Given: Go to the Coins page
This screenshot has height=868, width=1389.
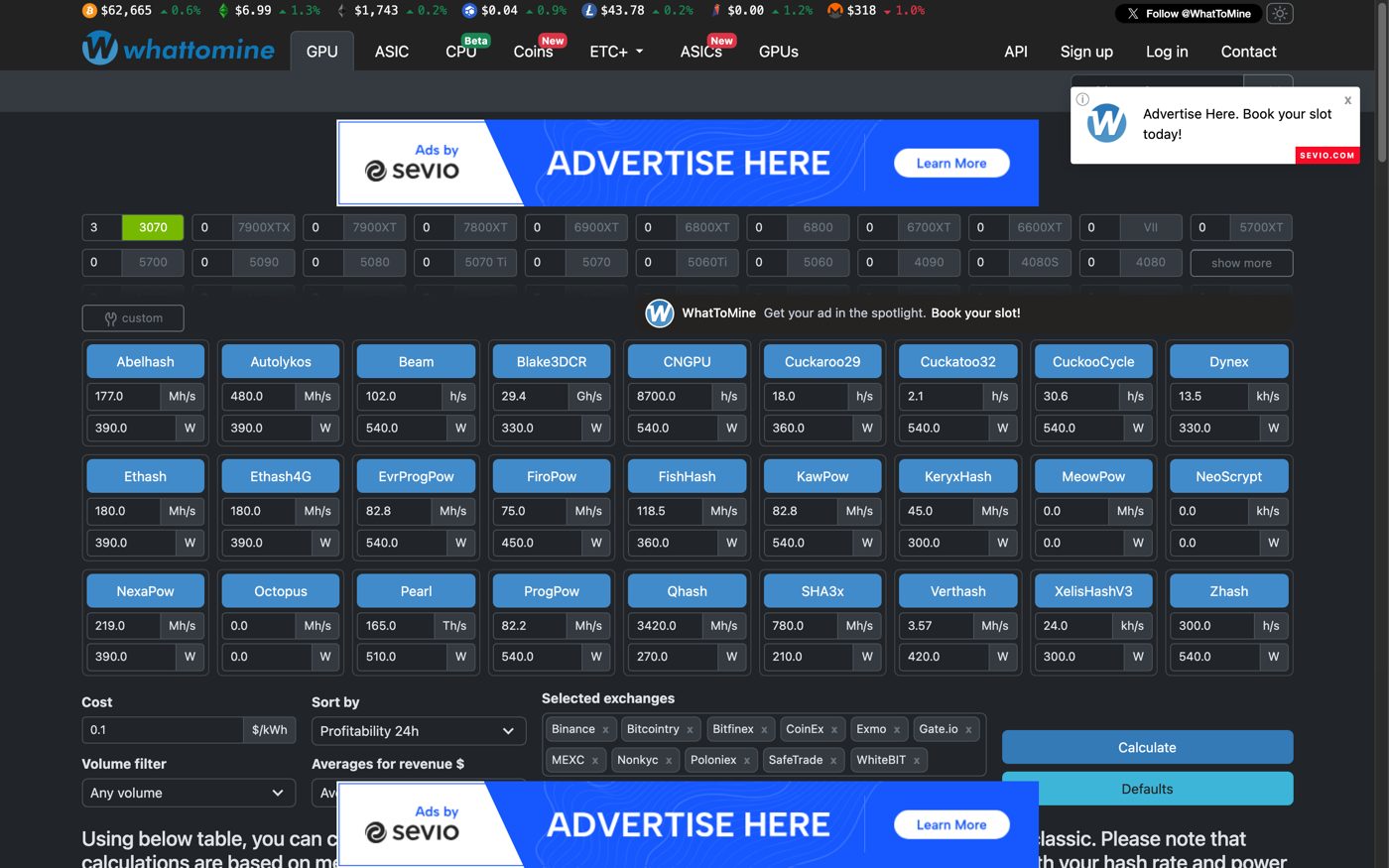Looking at the screenshot, I should [x=534, y=52].
